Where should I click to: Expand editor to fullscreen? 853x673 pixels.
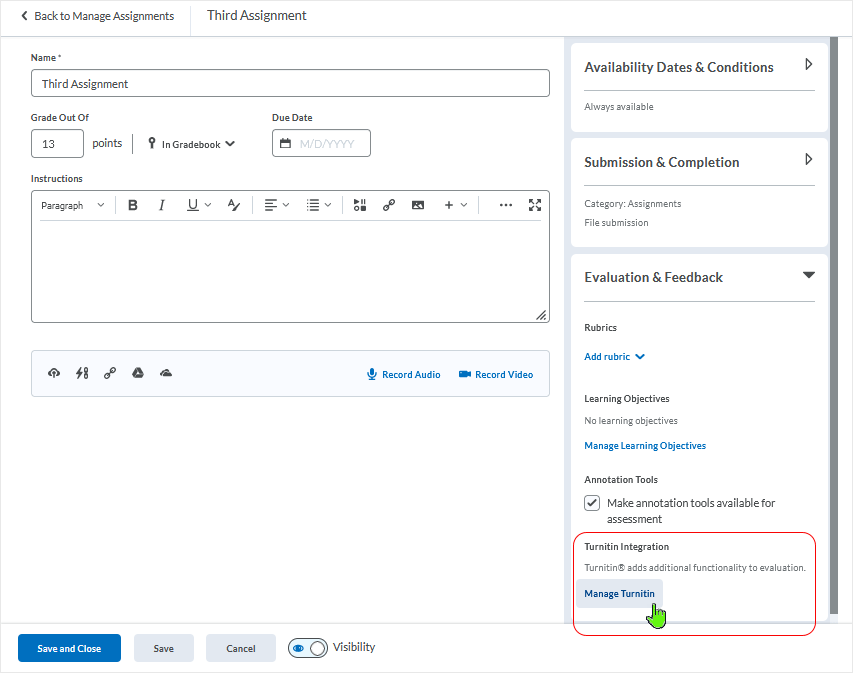tap(535, 205)
